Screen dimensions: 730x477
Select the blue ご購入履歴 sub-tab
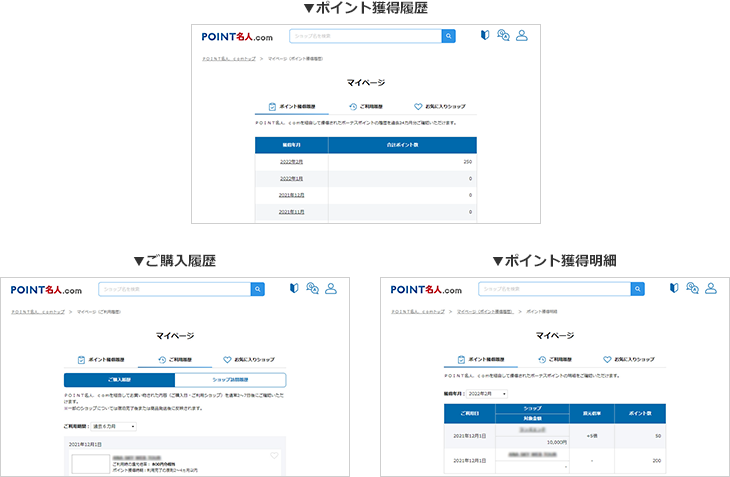[119, 380]
